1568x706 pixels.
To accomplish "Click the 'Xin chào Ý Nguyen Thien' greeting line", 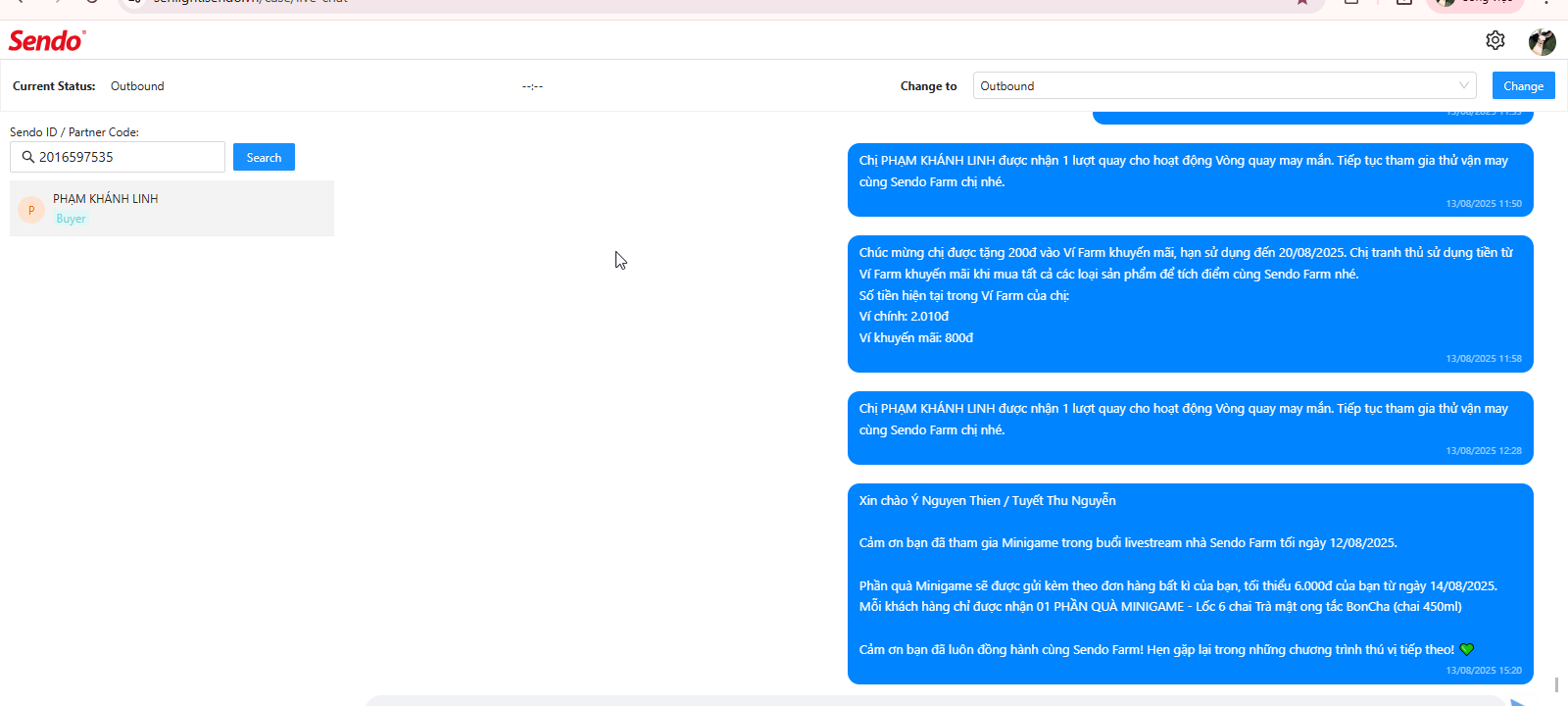I will coord(988,501).
